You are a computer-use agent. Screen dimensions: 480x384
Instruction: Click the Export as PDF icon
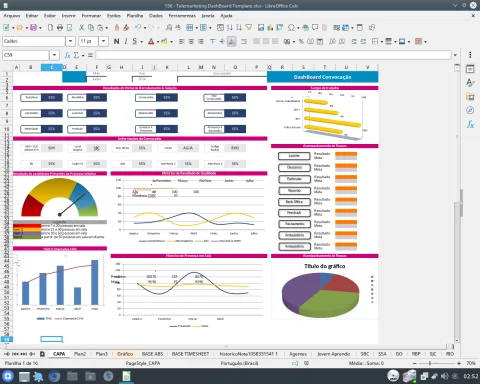pyautogui.click(x=51, y=28)
